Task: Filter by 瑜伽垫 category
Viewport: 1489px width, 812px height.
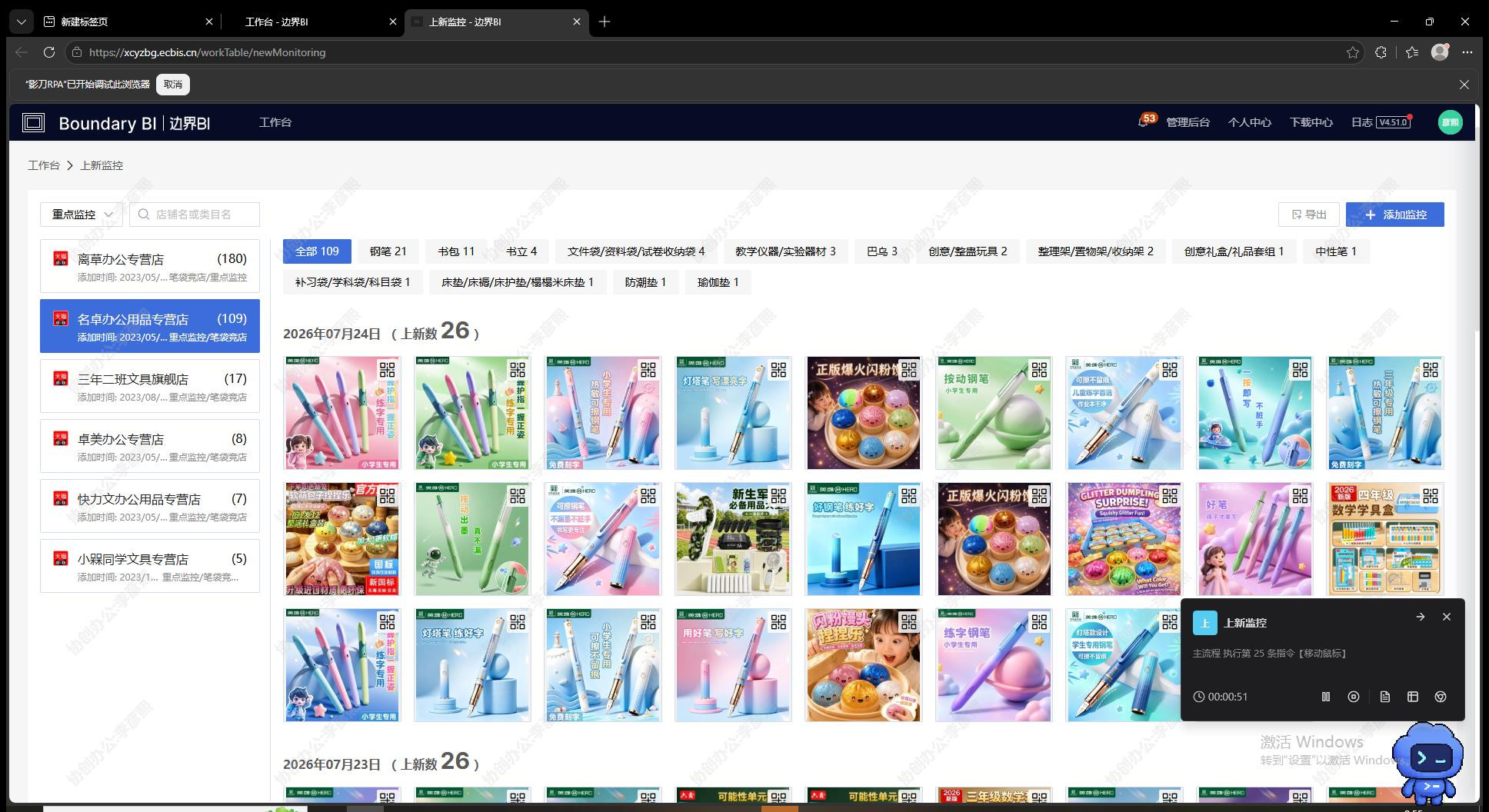Action: coord(718,282)
